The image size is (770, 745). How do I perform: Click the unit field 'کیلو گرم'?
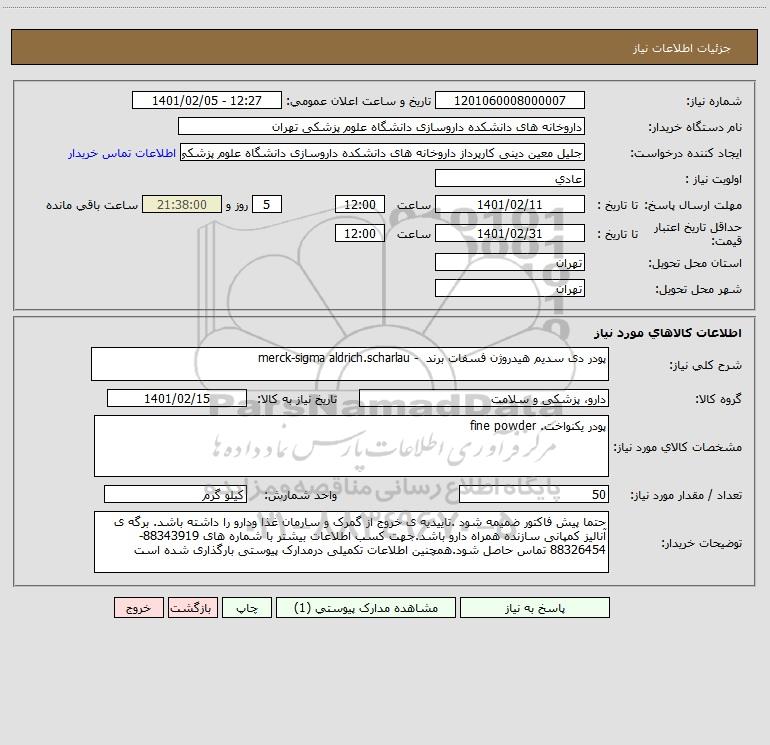[175, 495]
